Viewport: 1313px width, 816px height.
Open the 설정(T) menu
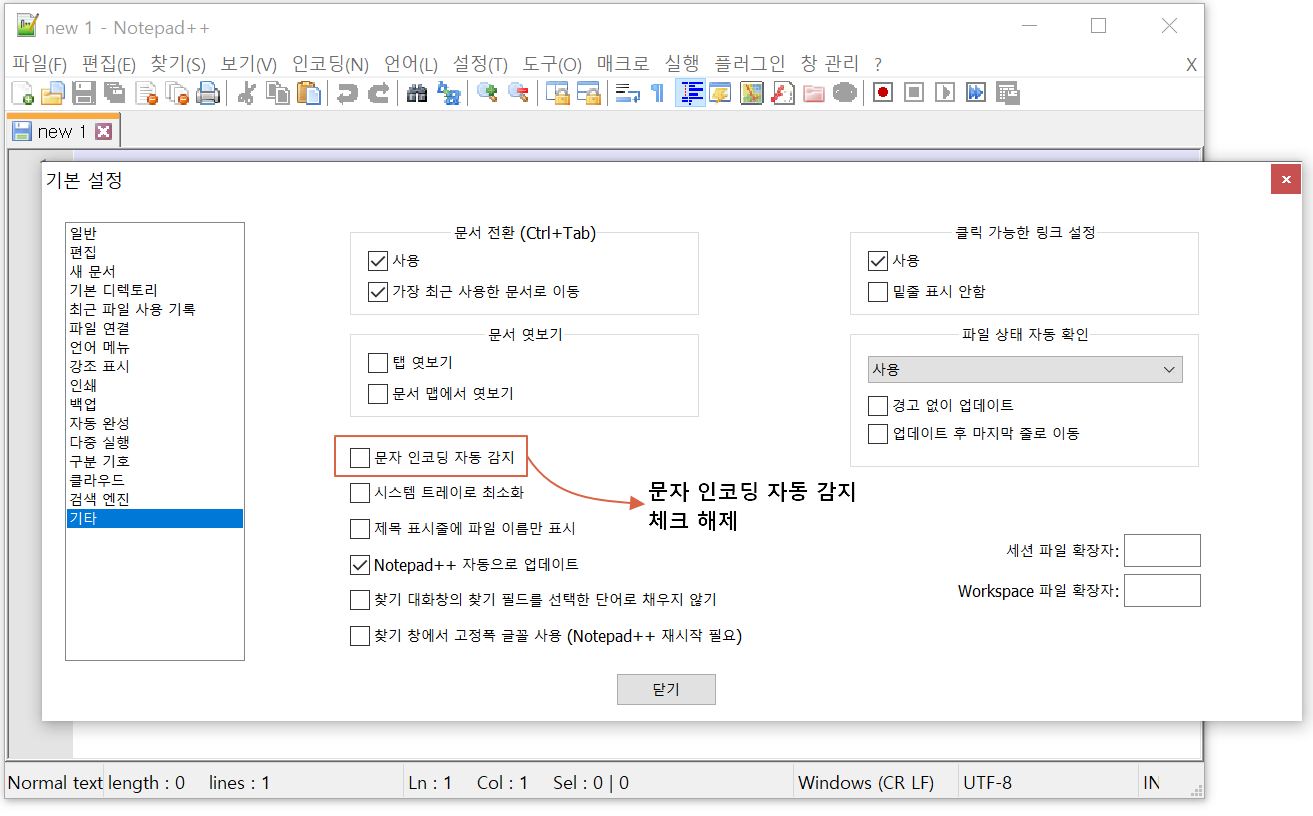point(480,64)
